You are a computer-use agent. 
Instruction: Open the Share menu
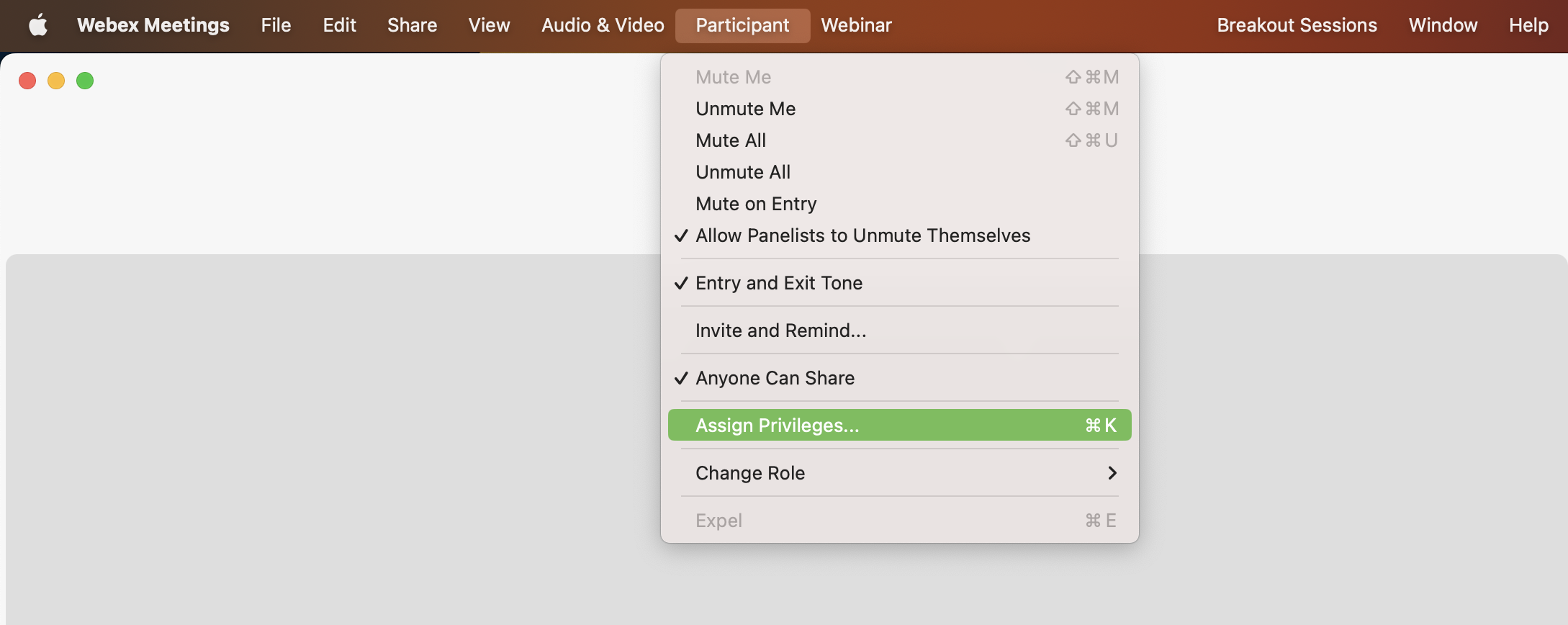(413, 25)
